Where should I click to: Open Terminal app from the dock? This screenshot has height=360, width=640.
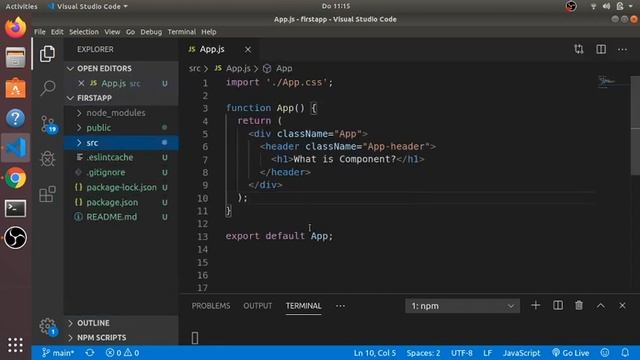[x=16, y=208]
